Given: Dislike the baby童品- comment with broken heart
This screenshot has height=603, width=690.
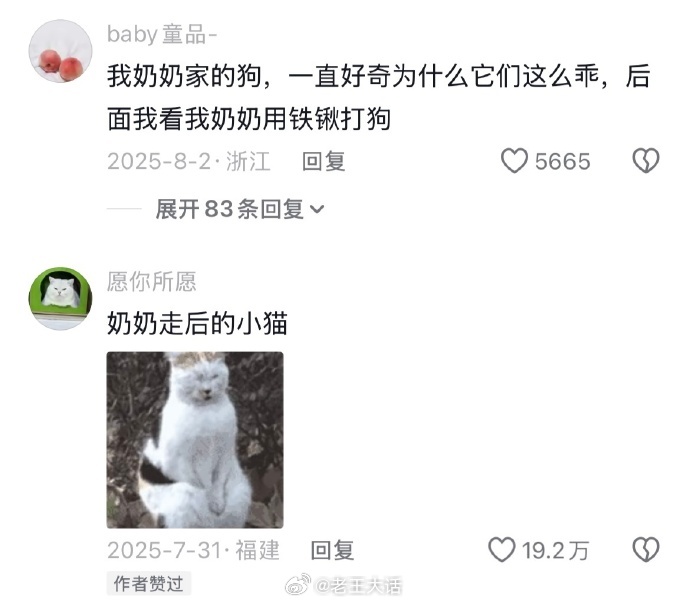Looking at the screenshot, I should click(x=646, y=161).
